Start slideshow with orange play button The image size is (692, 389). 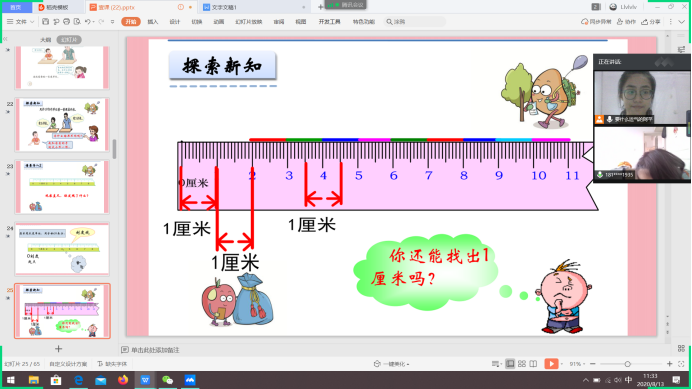551,364
